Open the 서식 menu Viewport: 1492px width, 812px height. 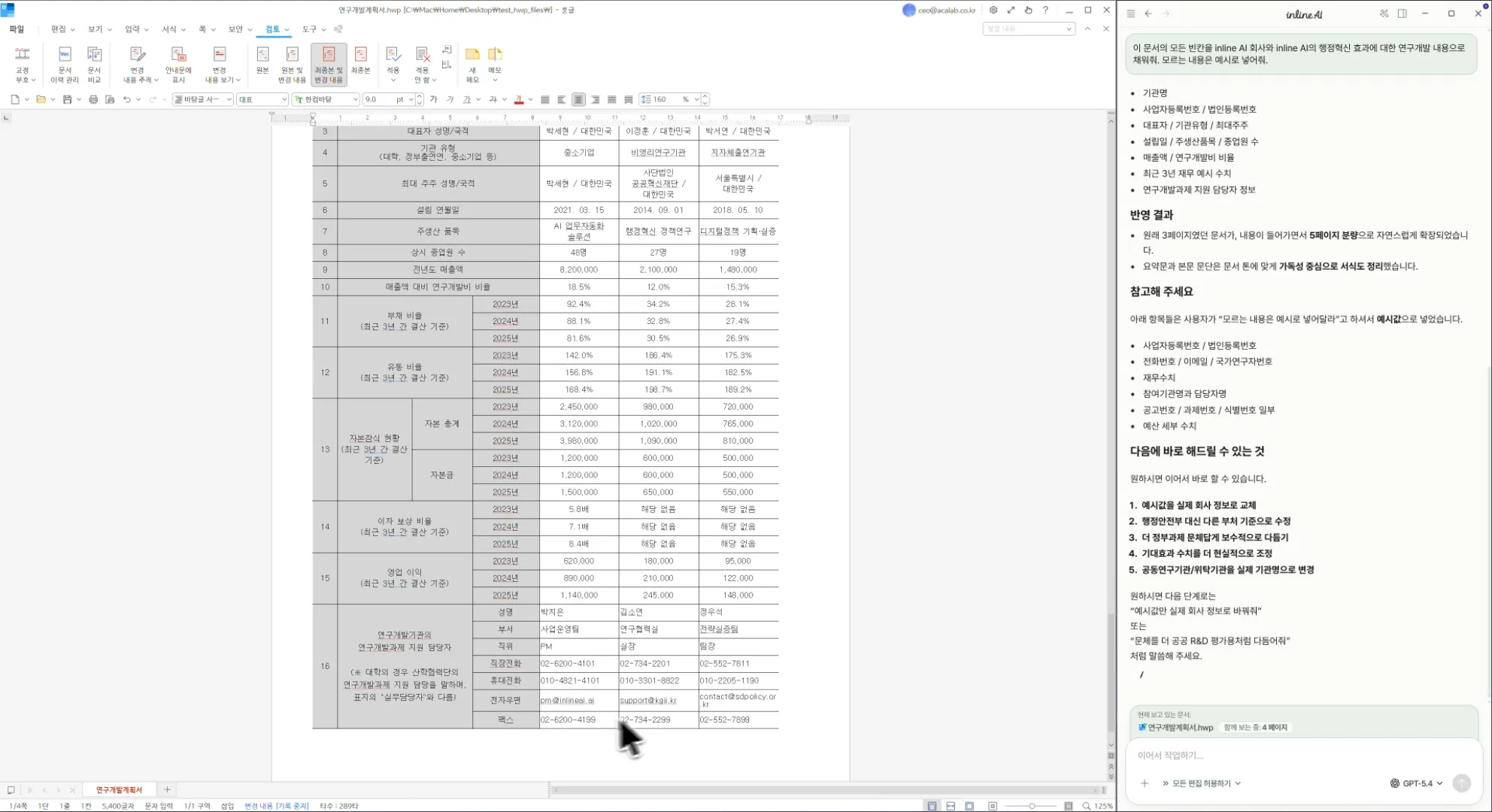[x=169, y=29]
